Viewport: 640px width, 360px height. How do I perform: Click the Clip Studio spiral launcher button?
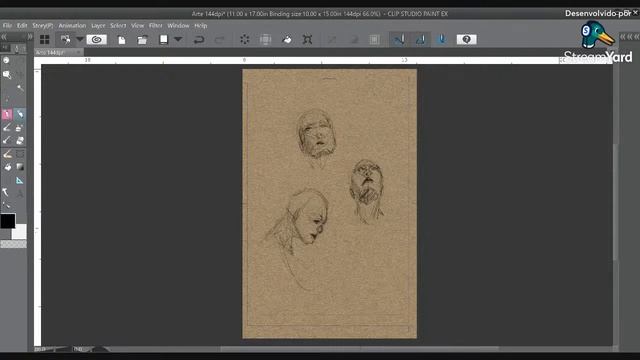[97, 39]
